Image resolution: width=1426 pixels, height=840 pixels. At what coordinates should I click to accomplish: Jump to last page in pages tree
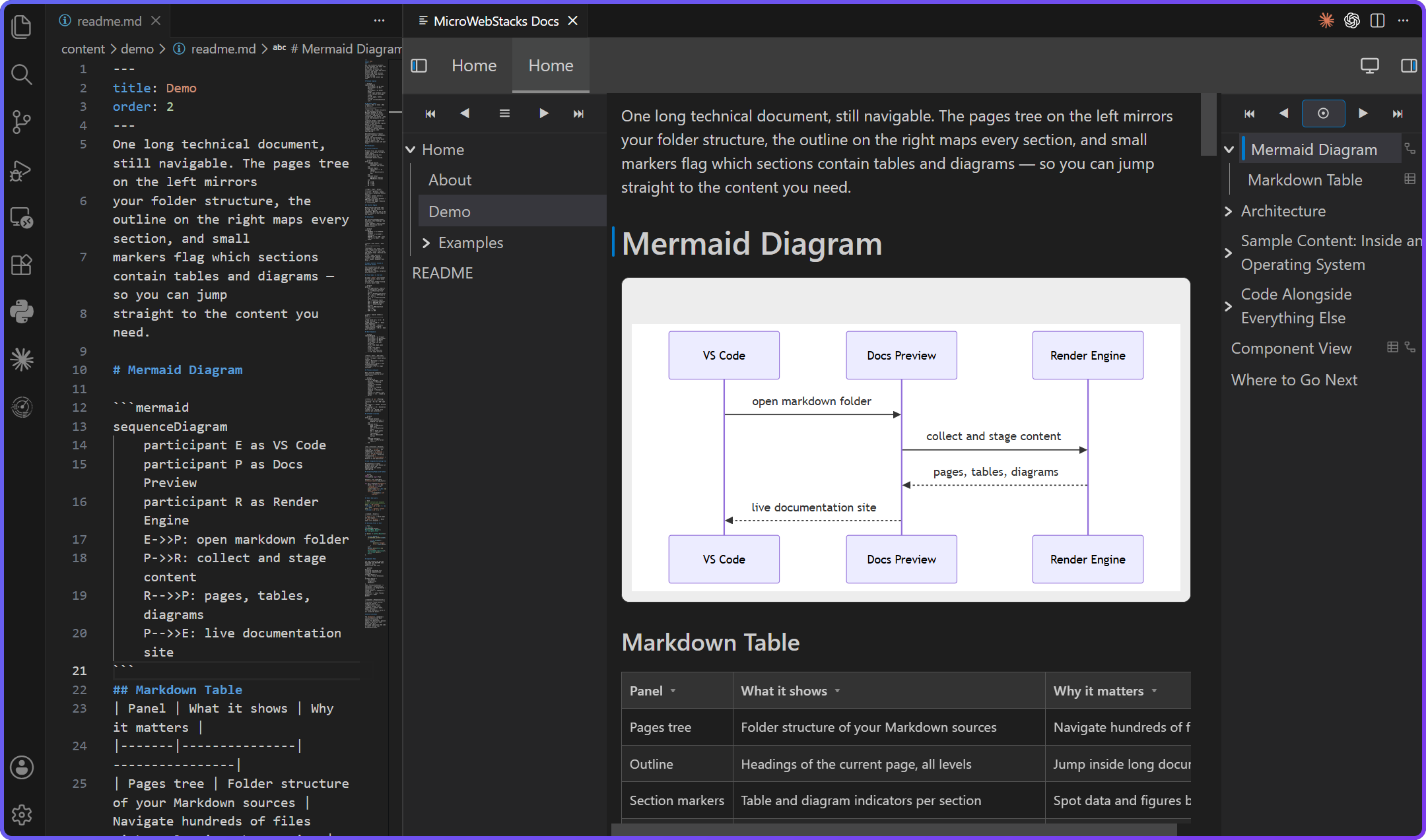579,113
